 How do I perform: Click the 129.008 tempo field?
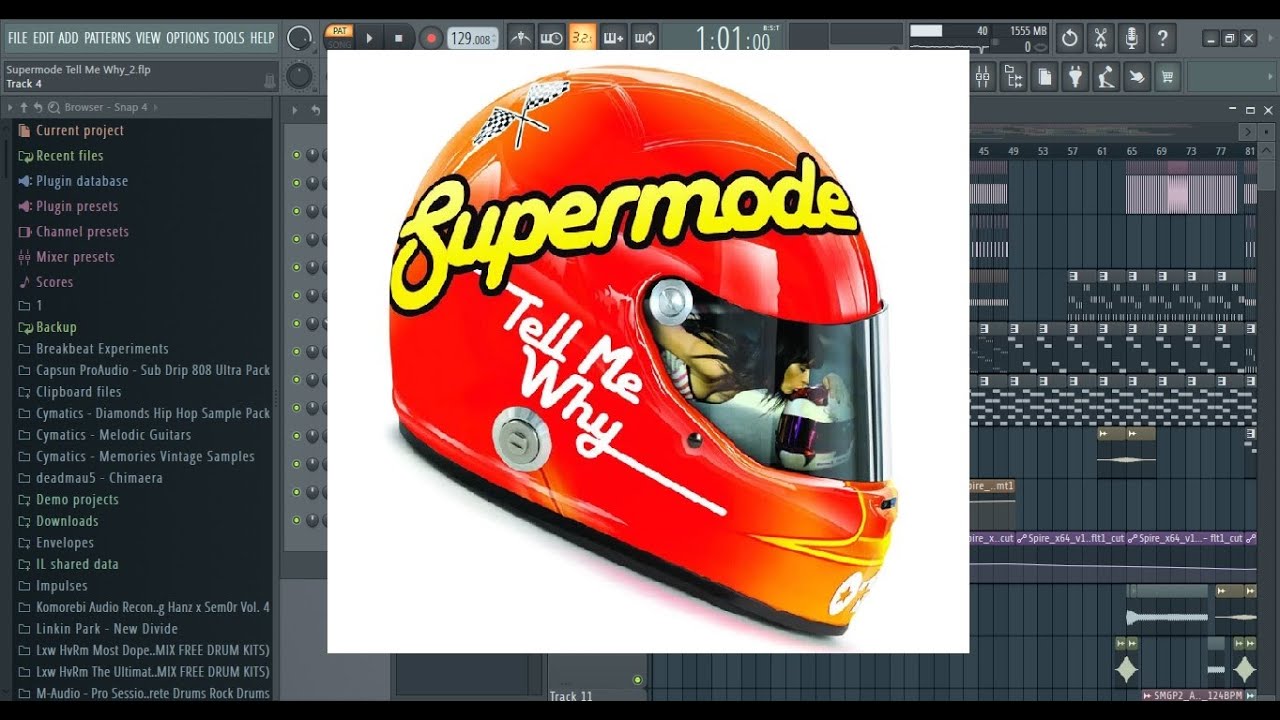pos(473,39)
